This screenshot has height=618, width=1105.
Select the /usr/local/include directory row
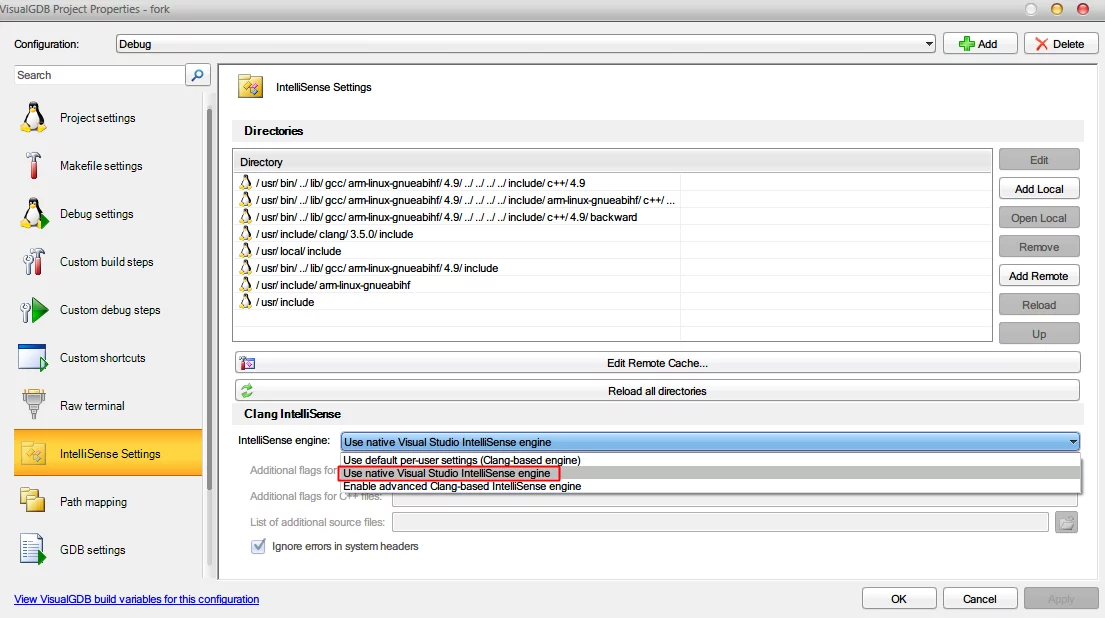pos(298,251)
